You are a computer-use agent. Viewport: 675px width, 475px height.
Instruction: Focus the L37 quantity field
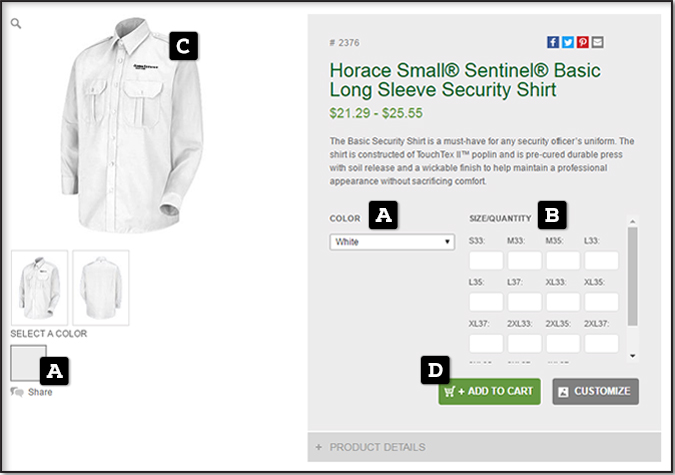coord(524,302)
